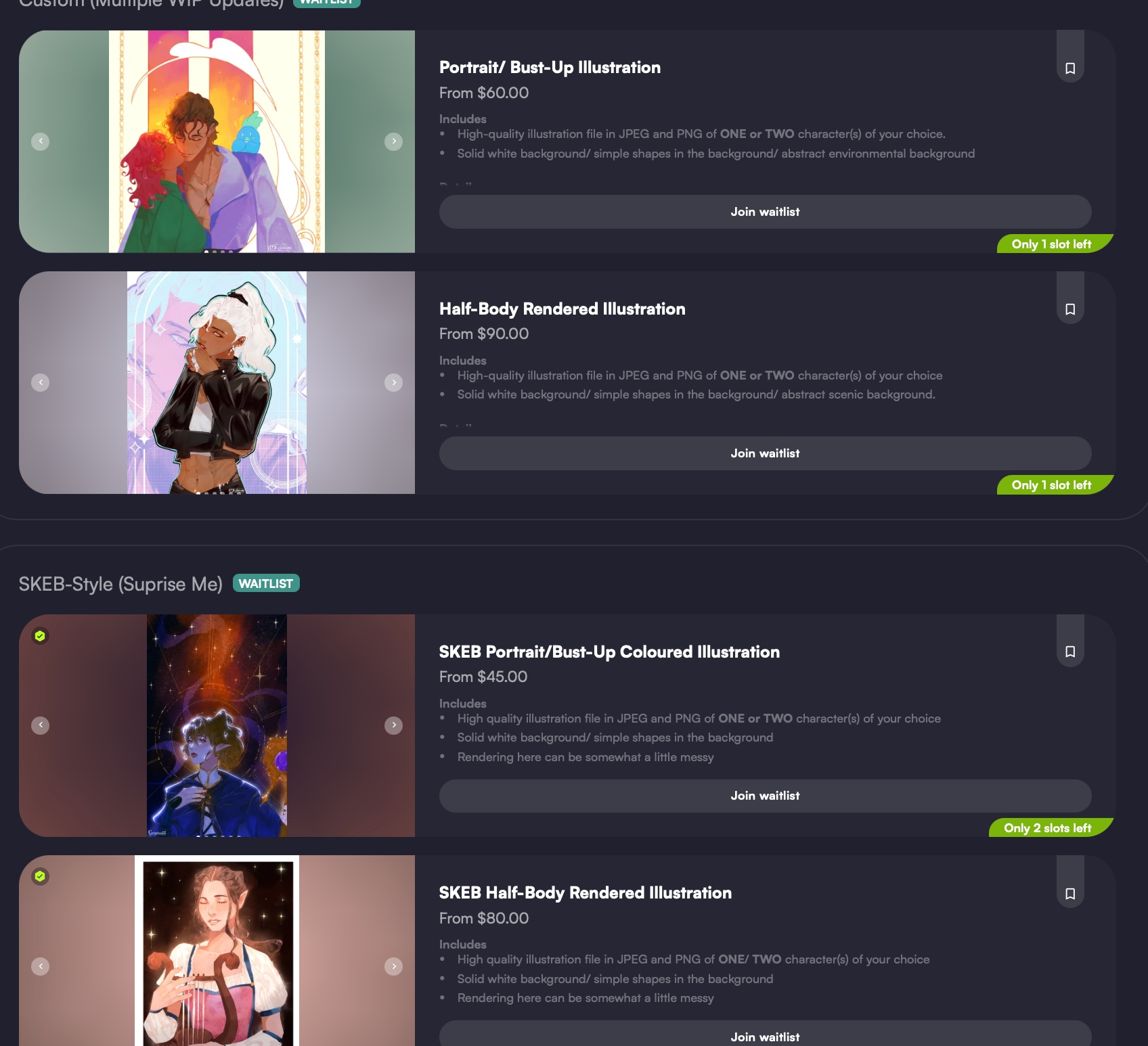The image size is (1148, 1046).
Task: Show next image in SKEB Portrait carousel
Action: point(393,725)
